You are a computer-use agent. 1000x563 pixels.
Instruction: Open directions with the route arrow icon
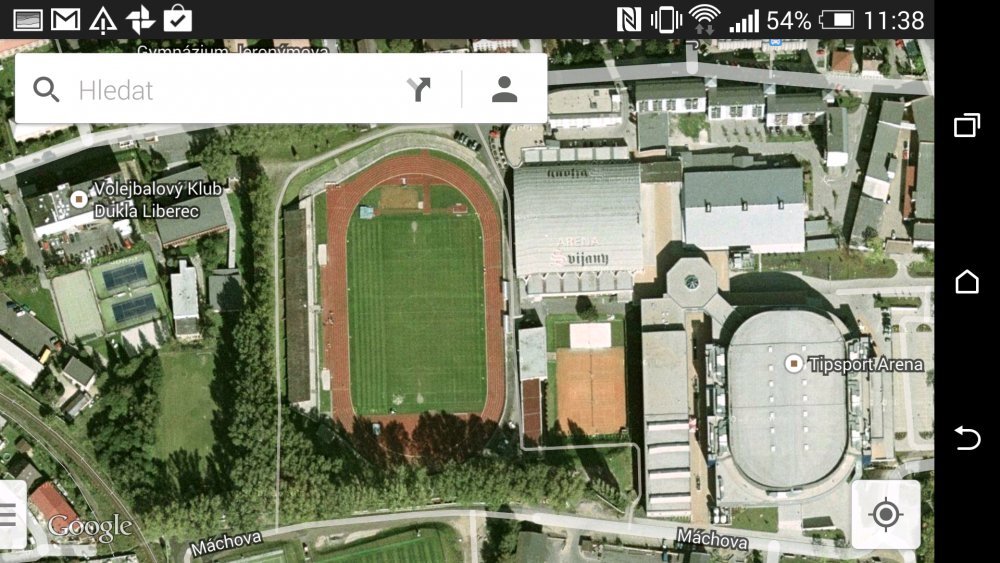pos(418,89)
